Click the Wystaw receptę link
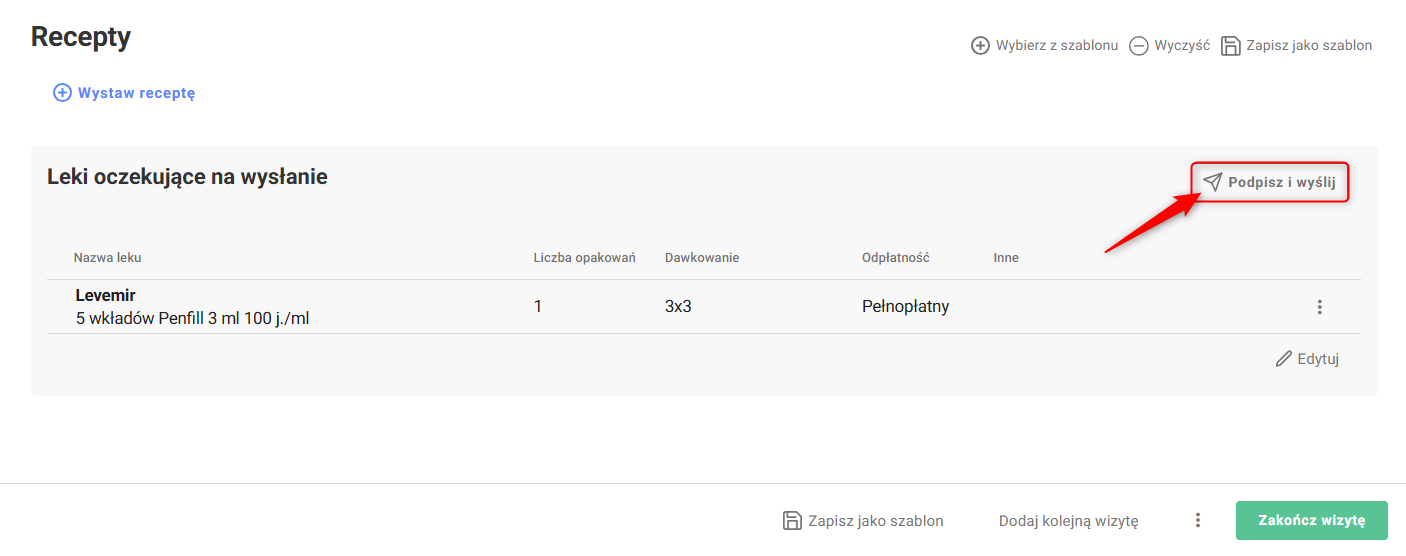The image size is (1406, 556). pyautogui.click(x=136, y=93)
